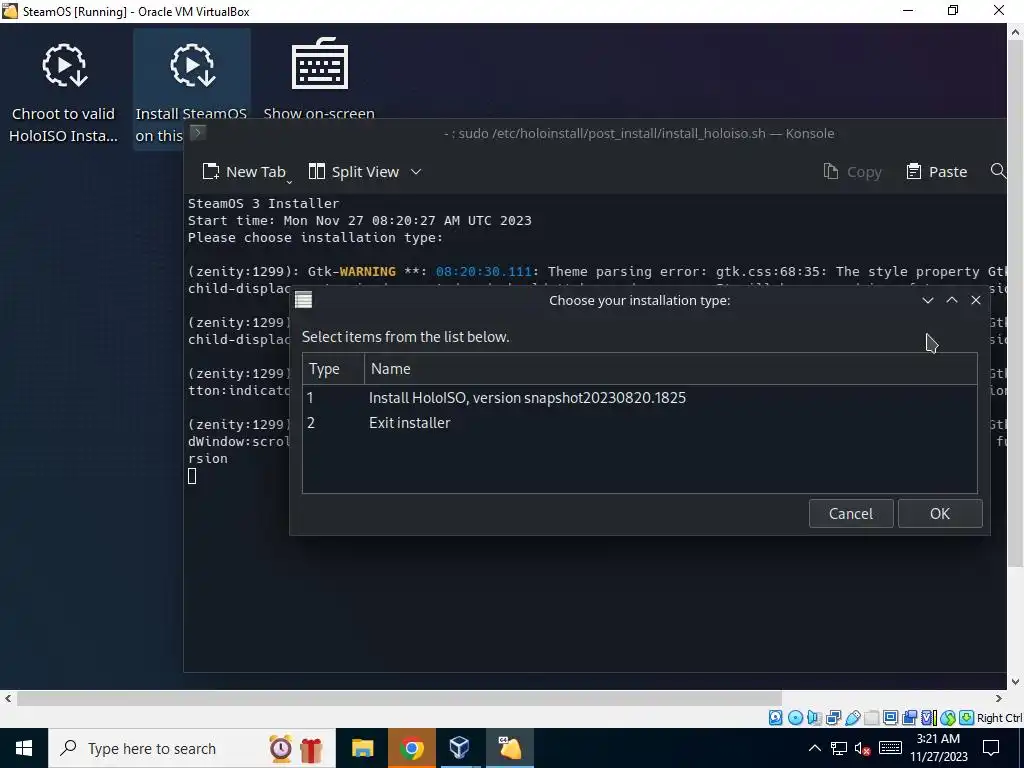
Task: Restore down the VirtualBox window
Action: [953, 10]
